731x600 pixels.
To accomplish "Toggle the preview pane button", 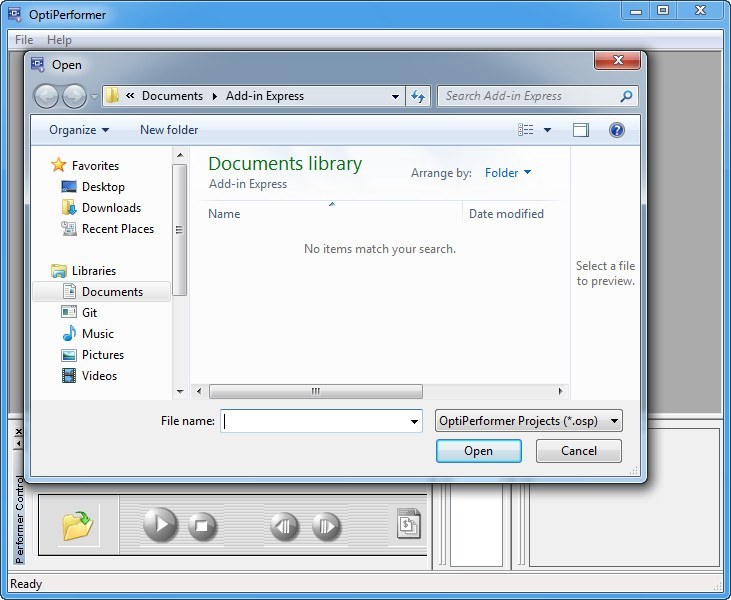I will [580, 130].
